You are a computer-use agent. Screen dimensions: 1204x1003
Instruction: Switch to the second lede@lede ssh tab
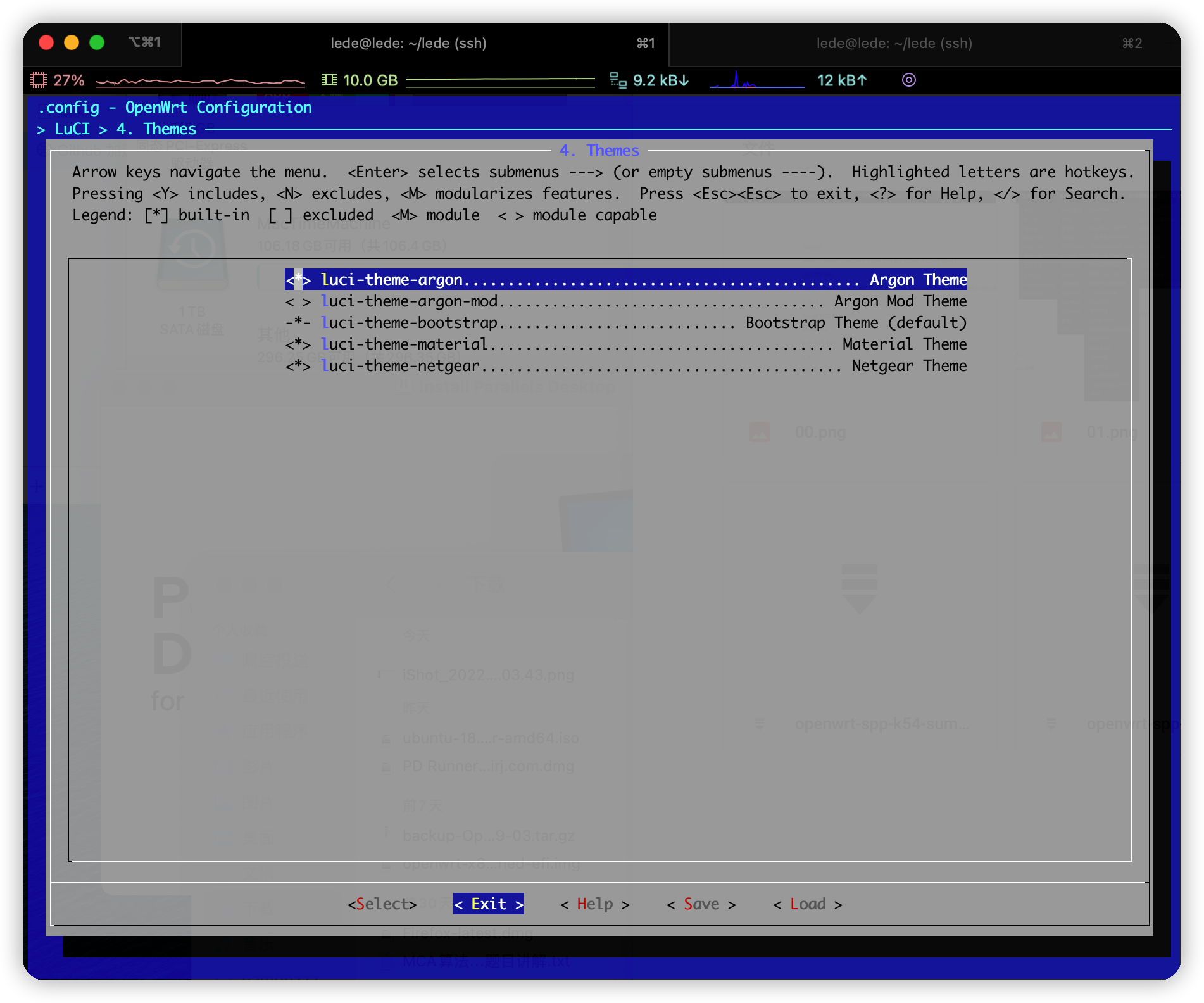point(924,43)
